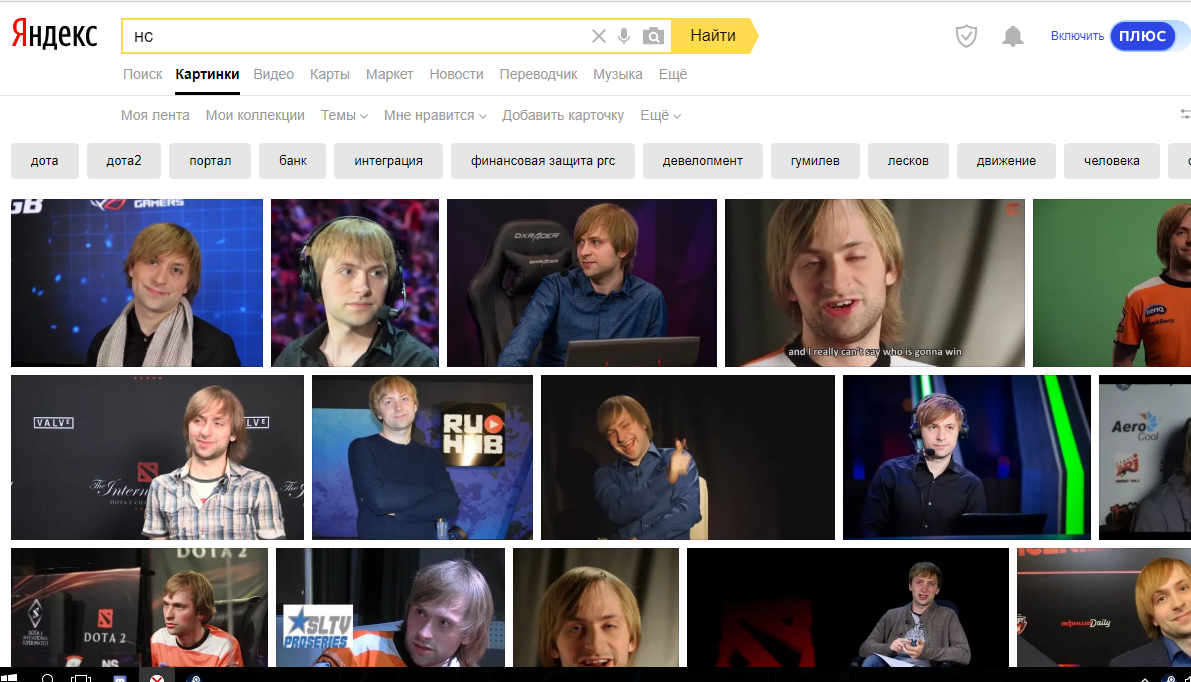Open thumbnail of man seated in grey cardigan
The image size is (1191, 682).
coord(848,608)
